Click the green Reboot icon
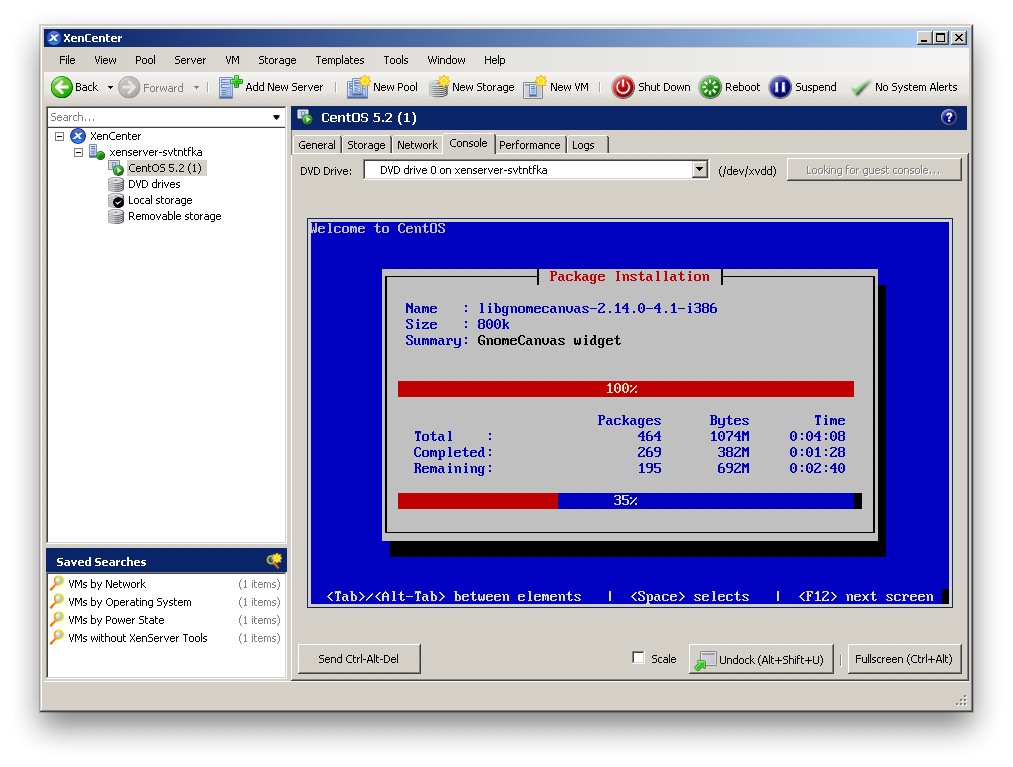This screenshot has width=1013, height=767. [710, 87]
